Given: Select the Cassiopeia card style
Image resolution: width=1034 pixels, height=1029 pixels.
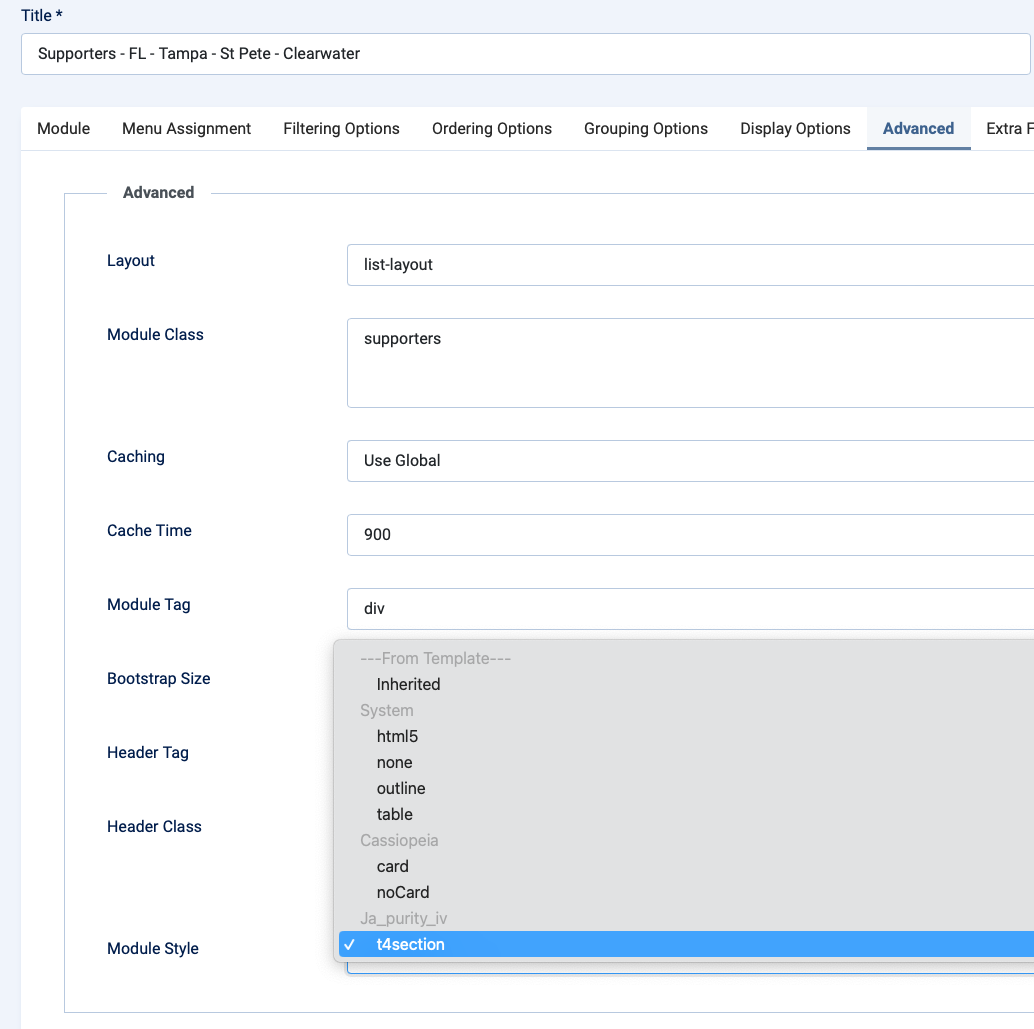Looking at the screenshot, I should (392, 867).
